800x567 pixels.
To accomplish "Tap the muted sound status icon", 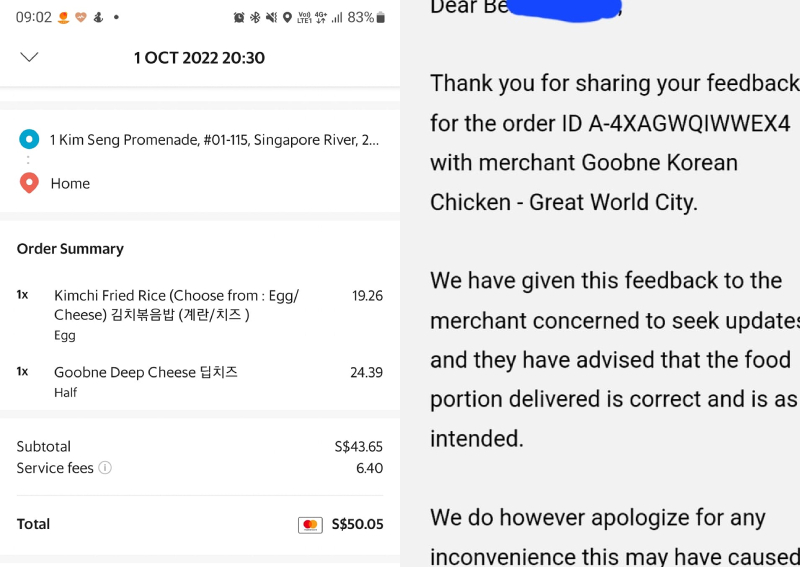I will pyautogui.click(x=271, y=18).
